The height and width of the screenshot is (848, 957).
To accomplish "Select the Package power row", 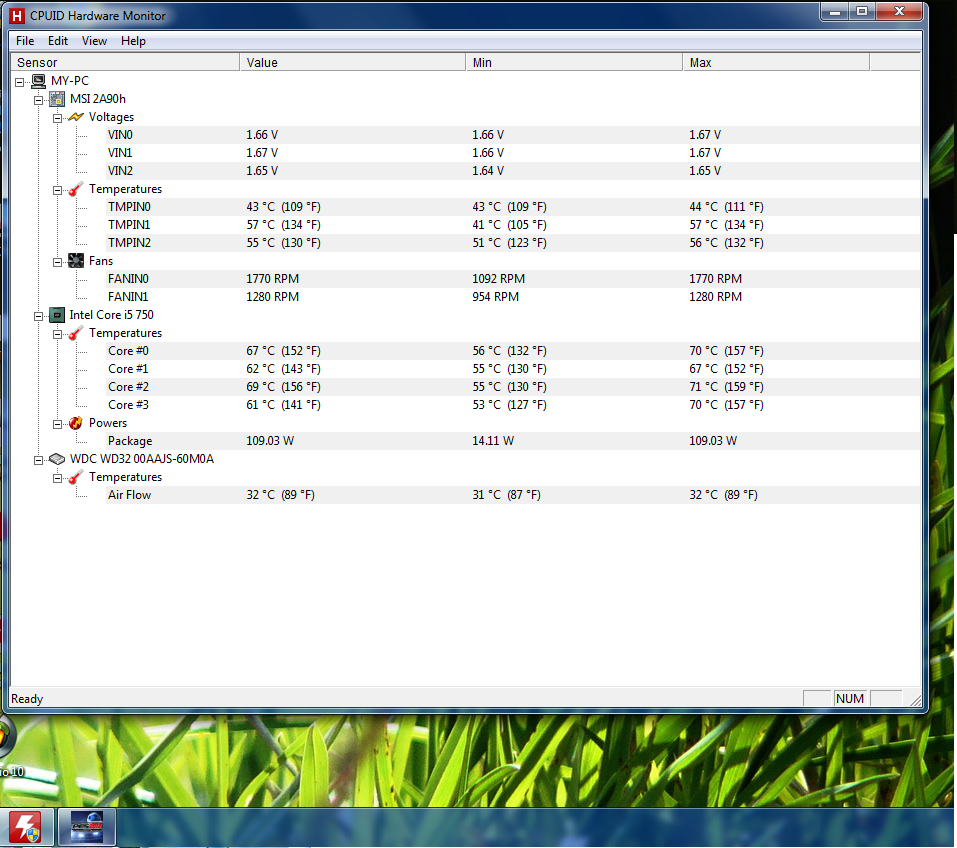I will tap(513, 441).
